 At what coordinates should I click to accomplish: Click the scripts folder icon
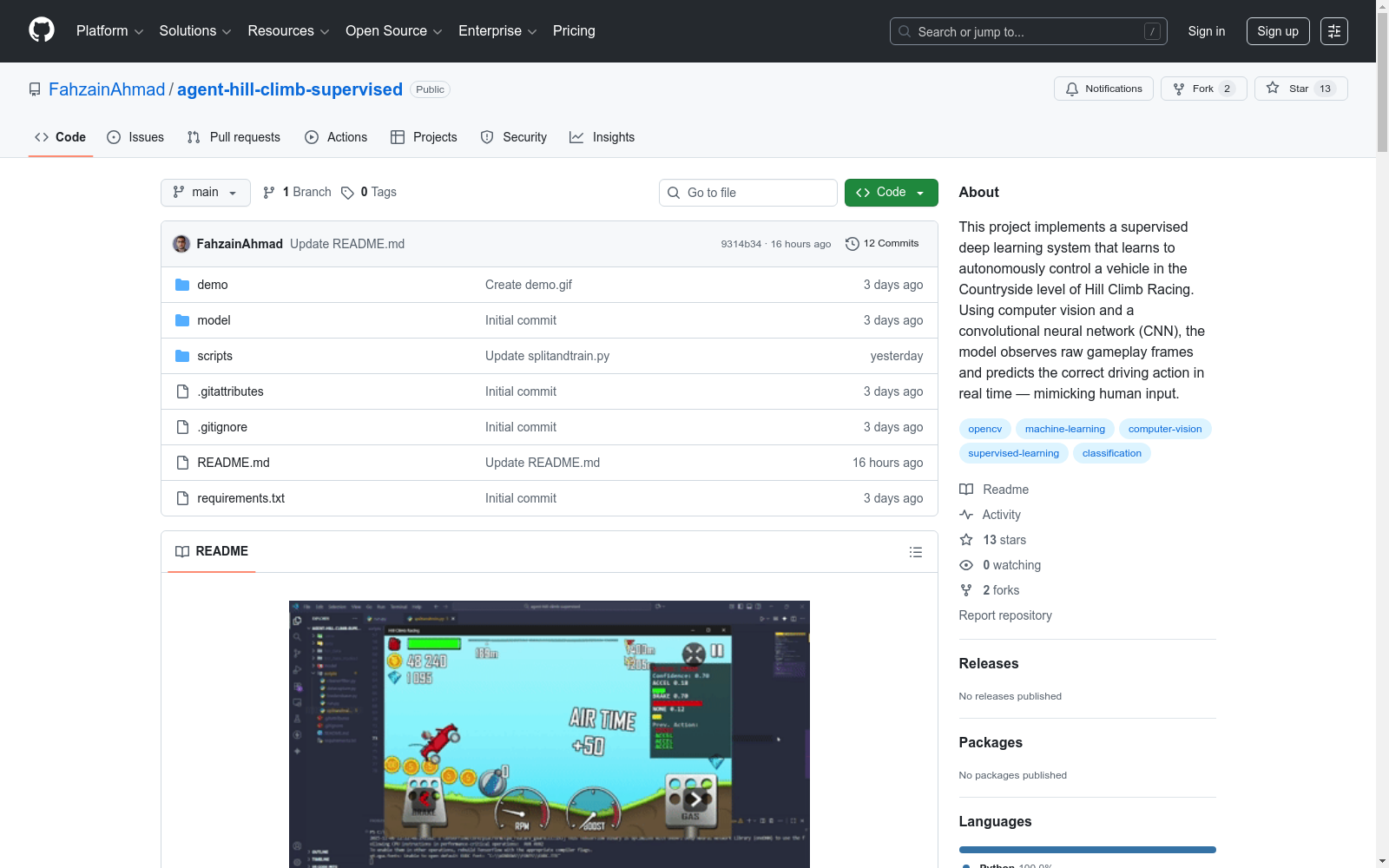[x=182, y=356]
